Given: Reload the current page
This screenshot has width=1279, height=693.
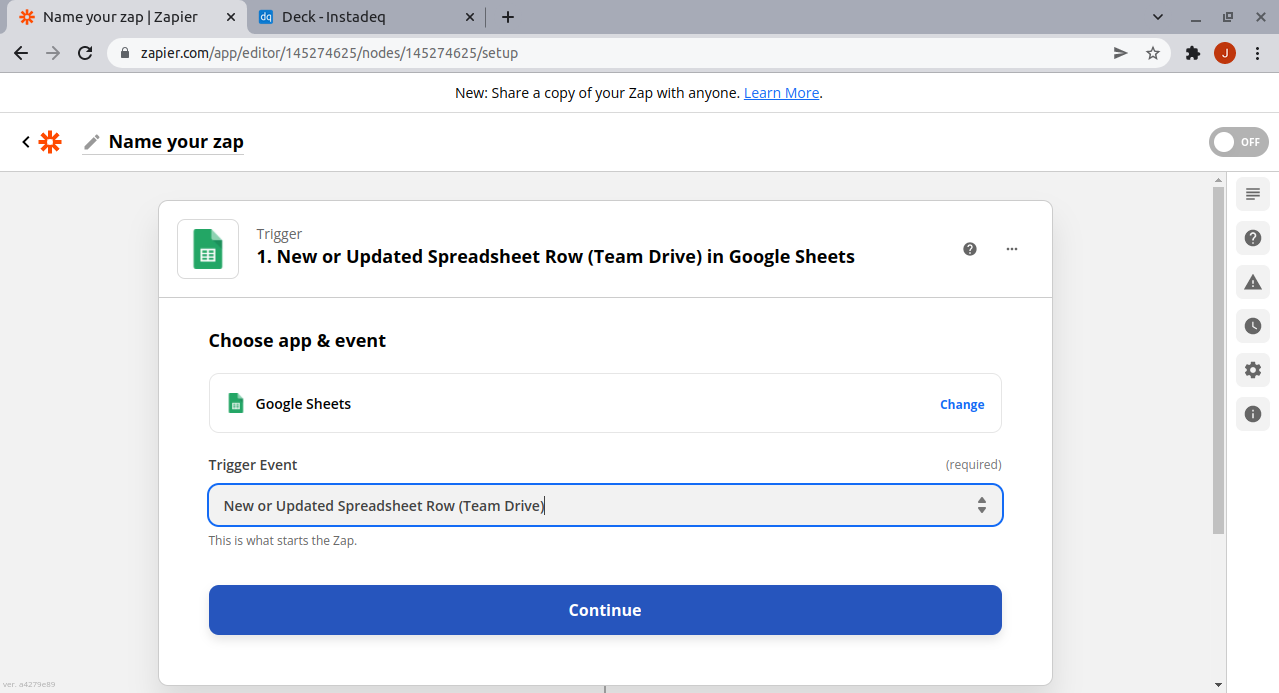Looking at the screenshot, I should point(86,53).
